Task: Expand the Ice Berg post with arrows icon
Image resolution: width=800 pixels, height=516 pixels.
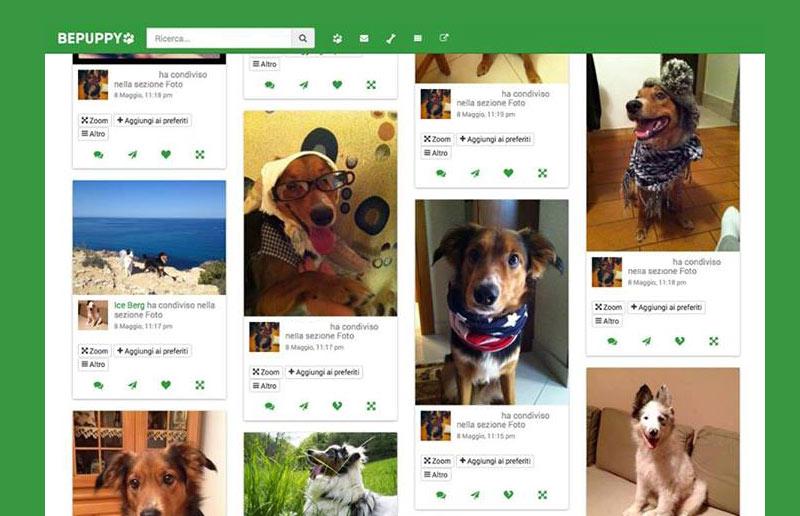Action: [x=200, y=385]
